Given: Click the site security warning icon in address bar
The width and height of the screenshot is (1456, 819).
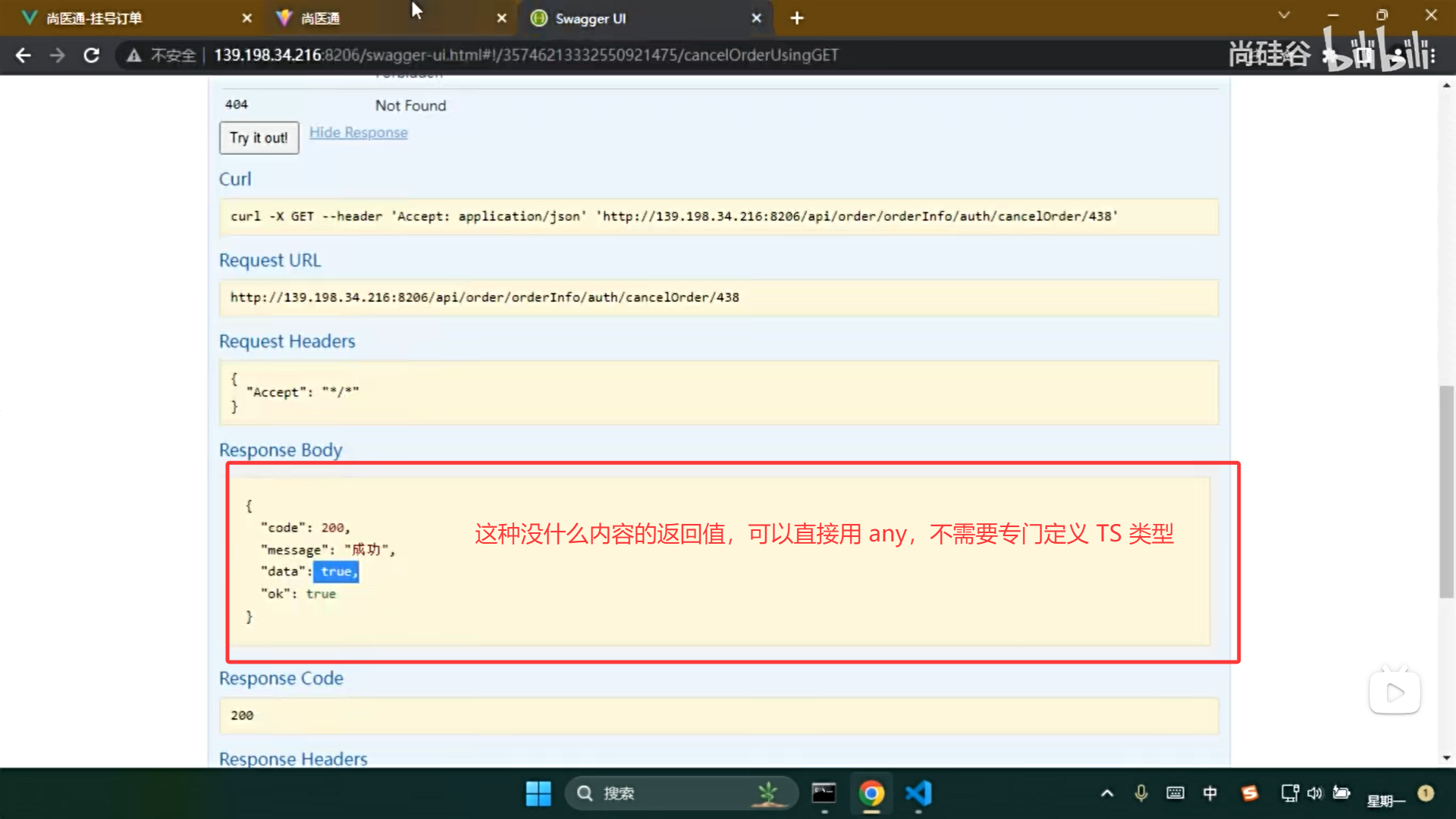Looking at the screenshot, I should click(x=133, y=55).
